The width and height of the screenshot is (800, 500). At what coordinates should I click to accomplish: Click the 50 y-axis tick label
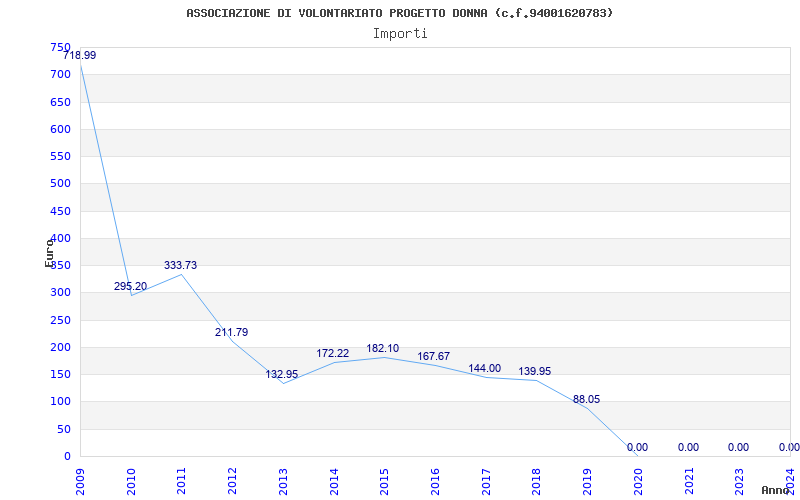(63, 430)
